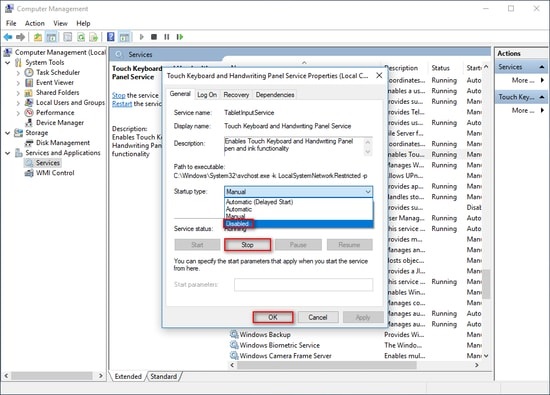550x395 pixels.
Task: Expand the Local Users and Groups node
Action: [18, 103]
